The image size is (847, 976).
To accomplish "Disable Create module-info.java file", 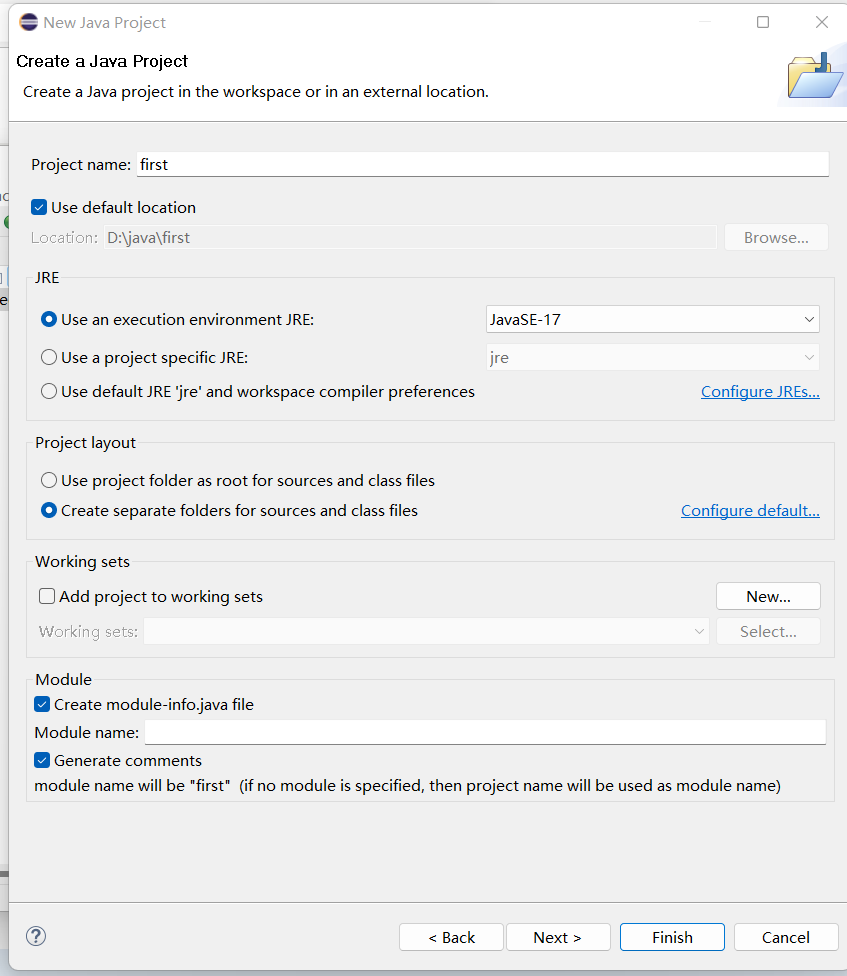I will pos(42,705).
